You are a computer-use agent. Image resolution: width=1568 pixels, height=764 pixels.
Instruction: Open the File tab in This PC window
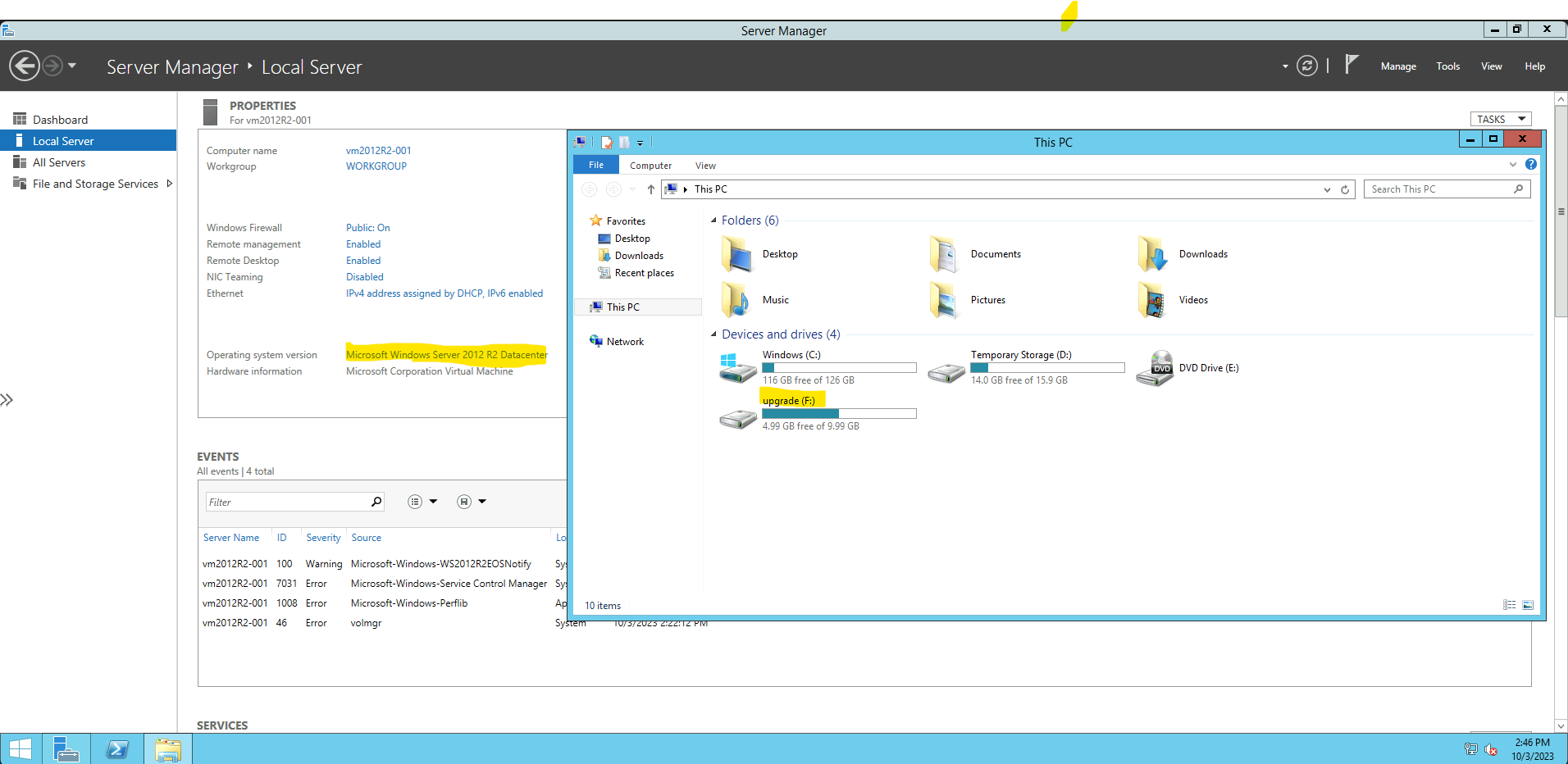pos(596,165)
